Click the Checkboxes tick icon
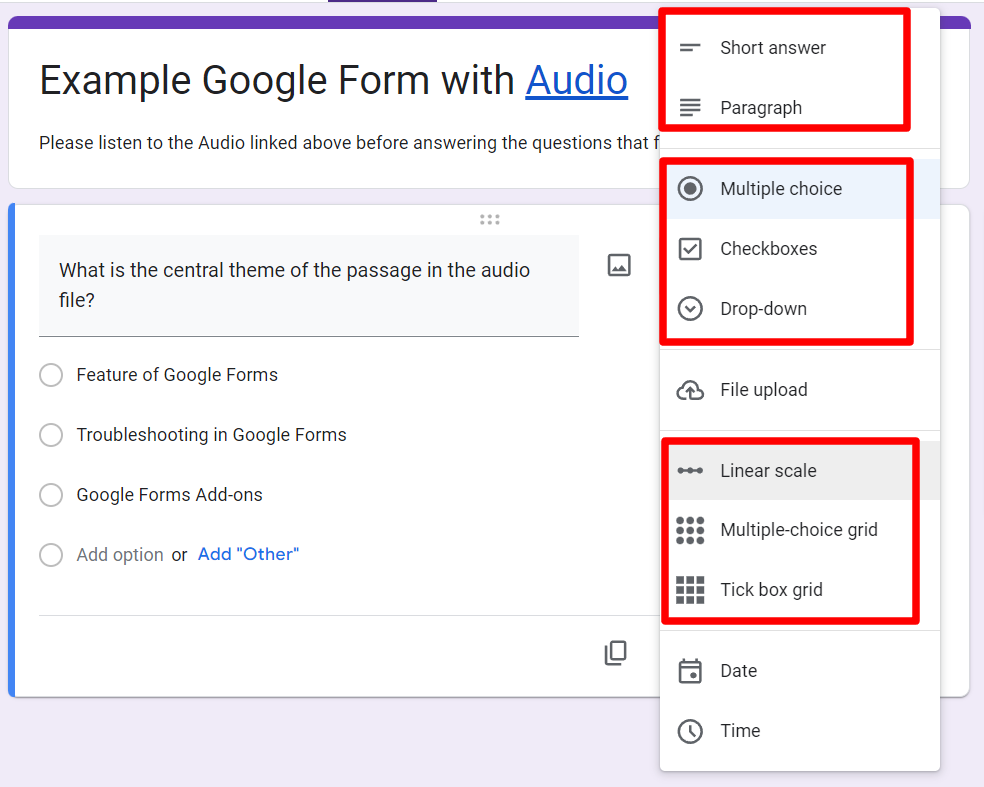The width and height of the screenshot is (984, 787). (690, 249)
